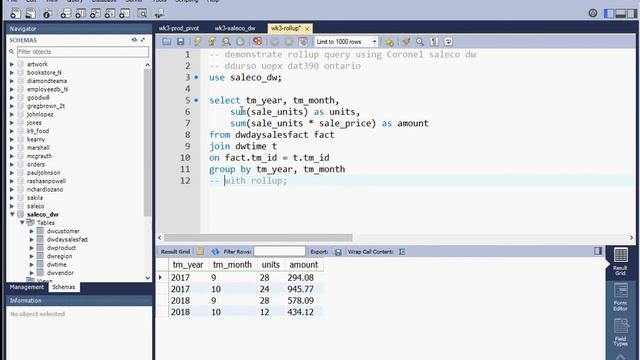The image size is (640, 360).
Task: Open the Field Types side panel
Action: click(x=620, y=333)
